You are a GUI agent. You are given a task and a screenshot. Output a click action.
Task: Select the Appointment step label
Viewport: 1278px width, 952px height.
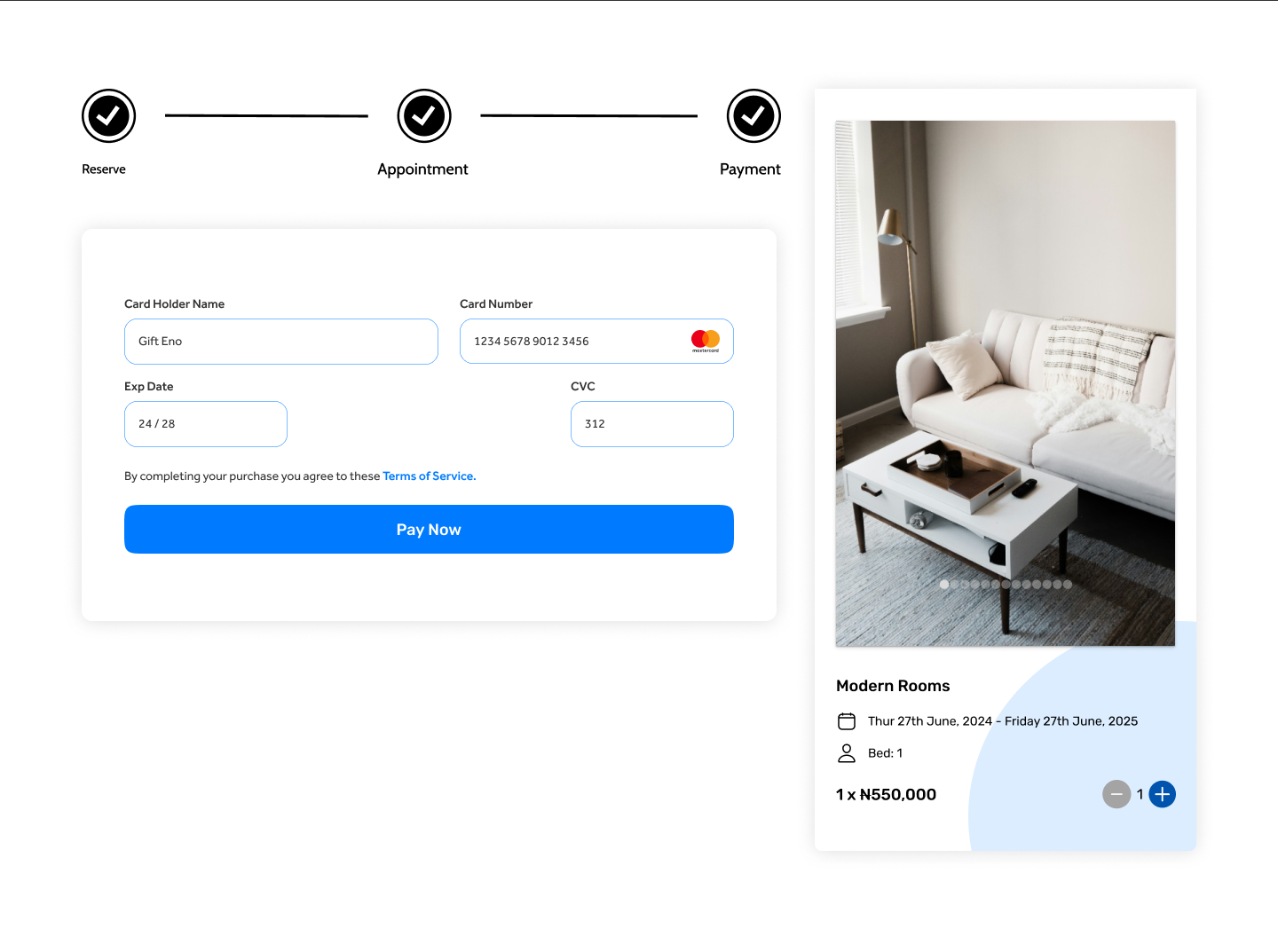422,169
